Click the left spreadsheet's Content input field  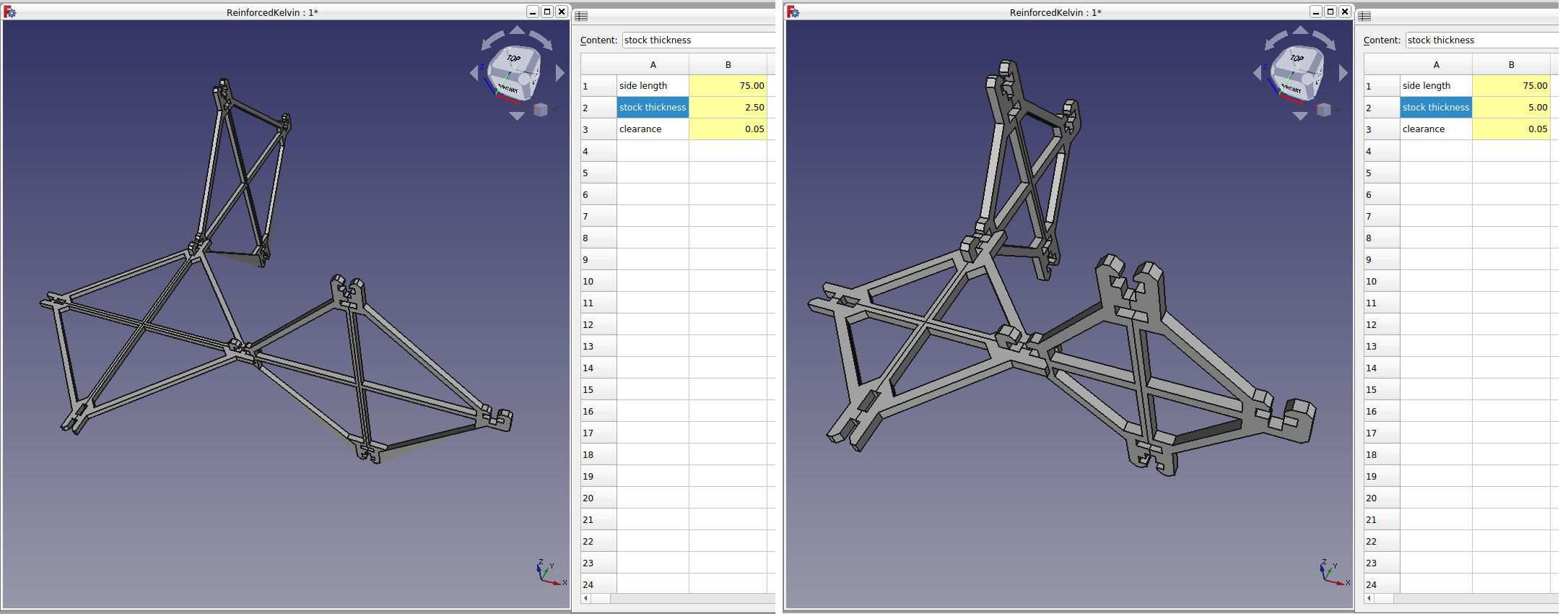coord(697,40)
